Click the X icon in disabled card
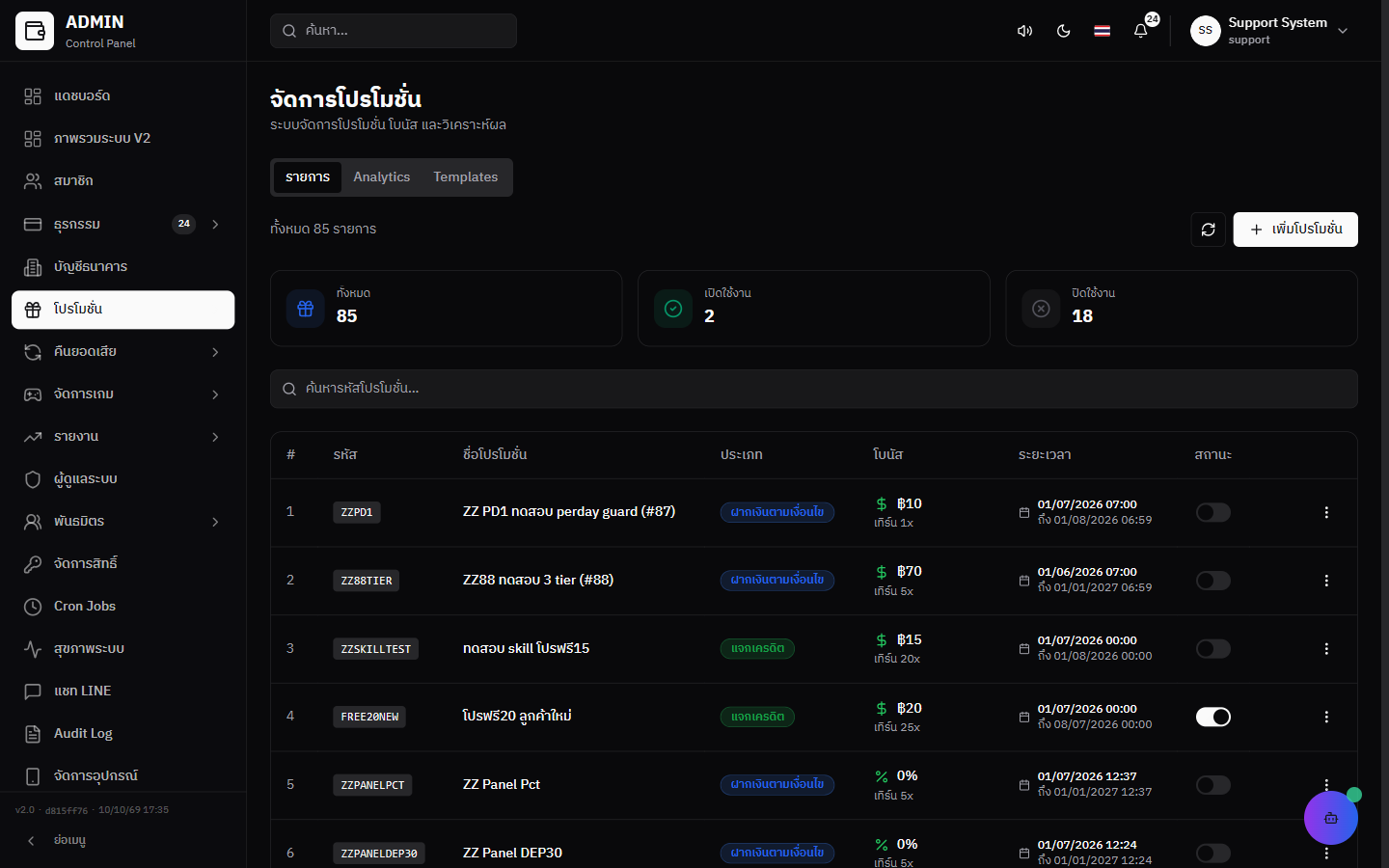 [1041, 309]
